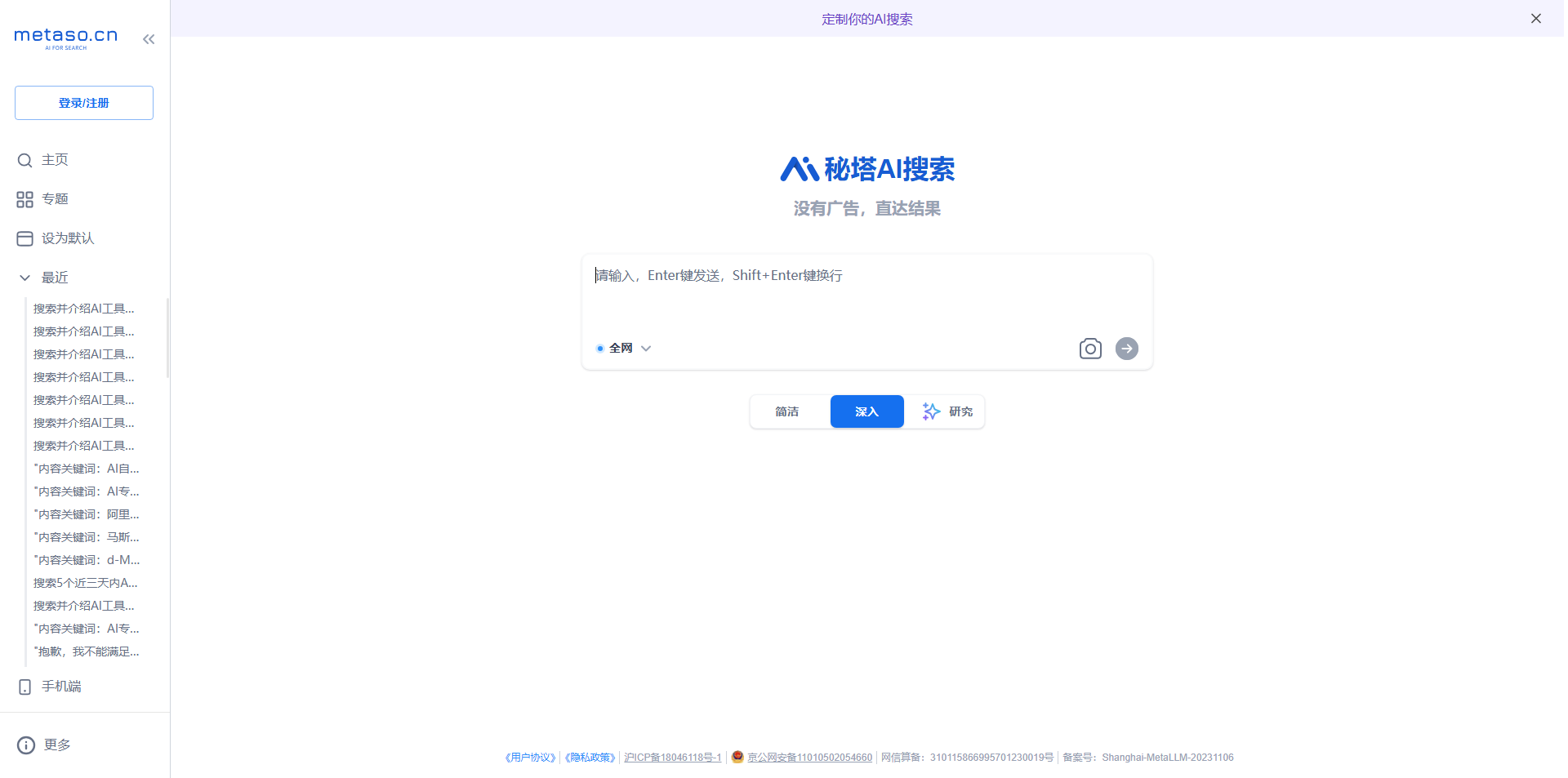Open history item "内容关键词：阿里..."
This screenshot has height=778, width=1568.
tap(87, 514)
